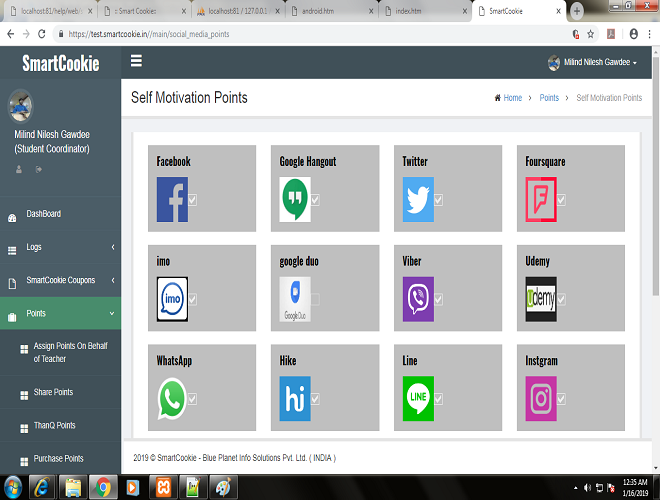Click the WhatsApp logo icon
Screen dimensions: 660x500
coord(171,399)
